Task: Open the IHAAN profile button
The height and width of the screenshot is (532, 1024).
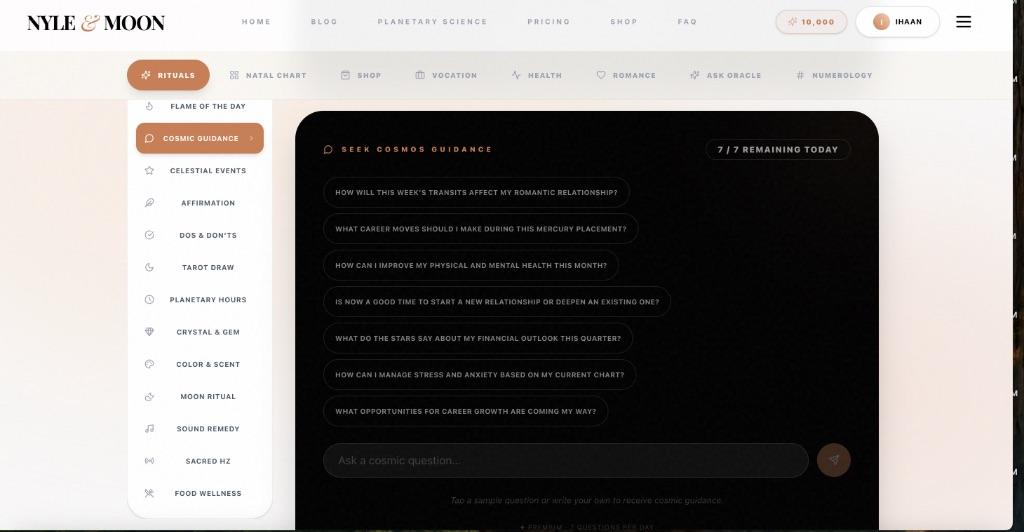Action: point(897,22)
